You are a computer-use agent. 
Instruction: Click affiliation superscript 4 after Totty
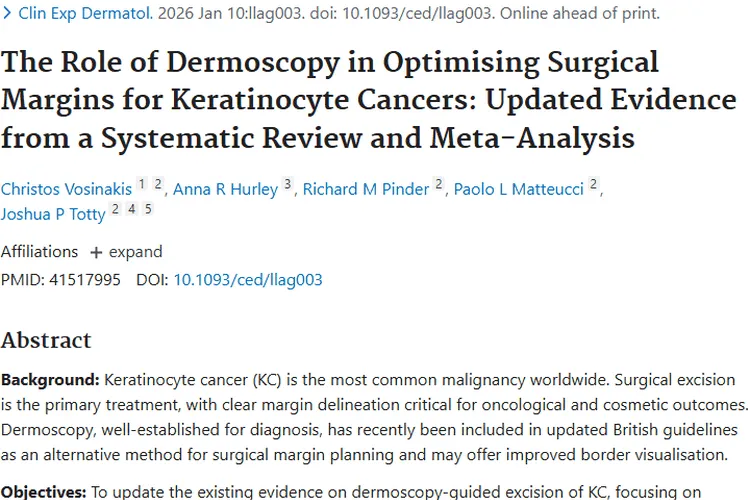tap(132, 209)
